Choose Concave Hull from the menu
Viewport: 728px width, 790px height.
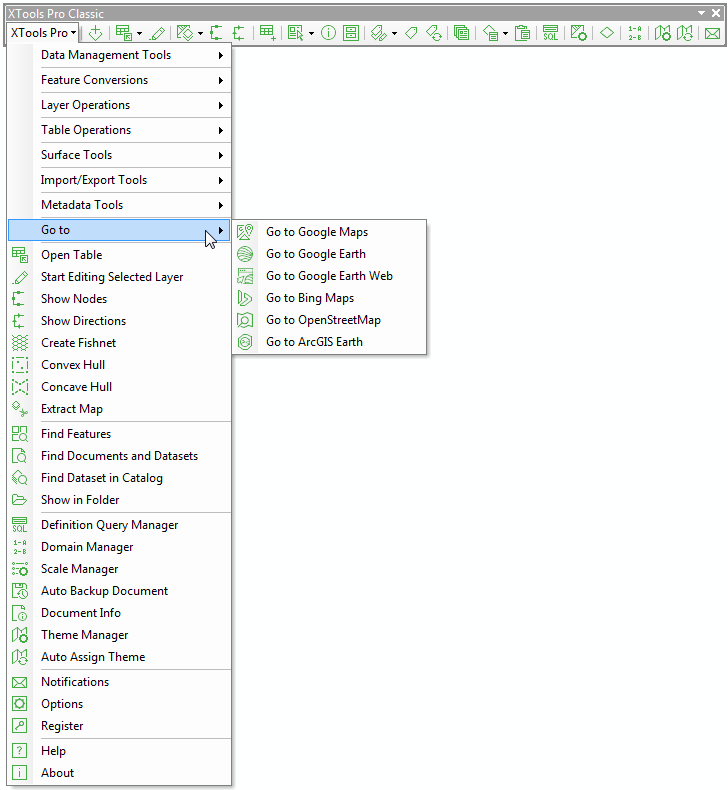click(119, 386)
